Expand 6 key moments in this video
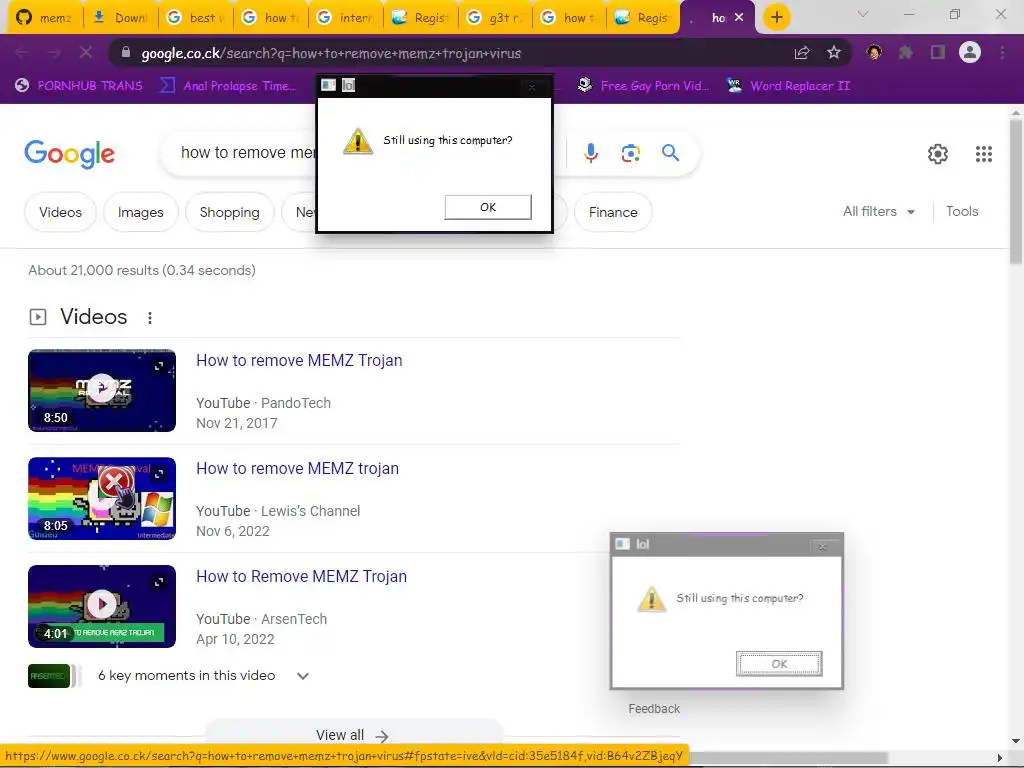This screenshot has width=1024, height=768. (302, 676)
